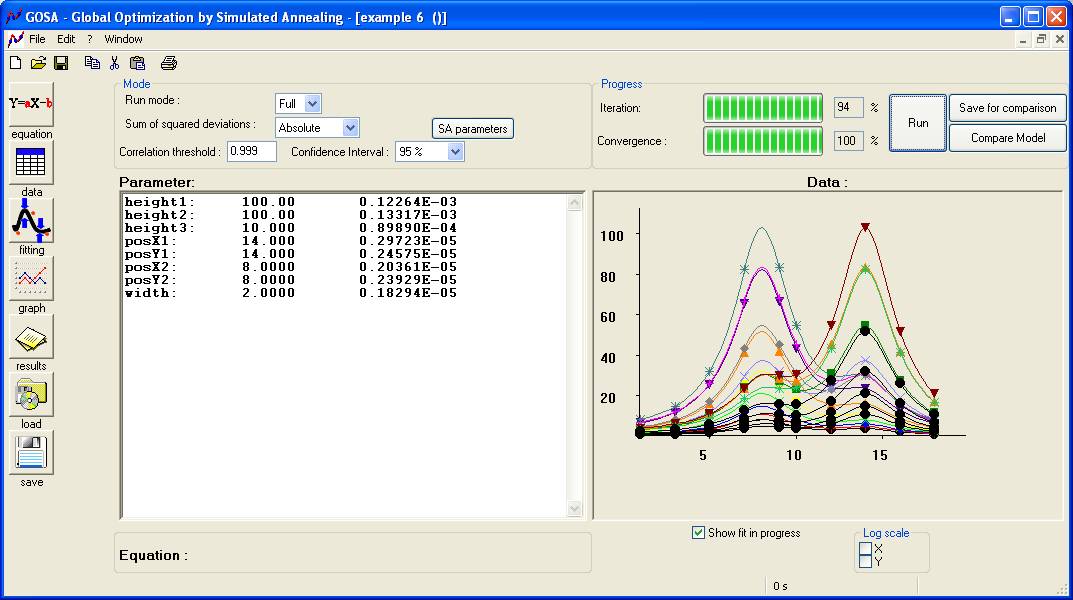
Task: Select the height1 parameter row
Action: 291,202
